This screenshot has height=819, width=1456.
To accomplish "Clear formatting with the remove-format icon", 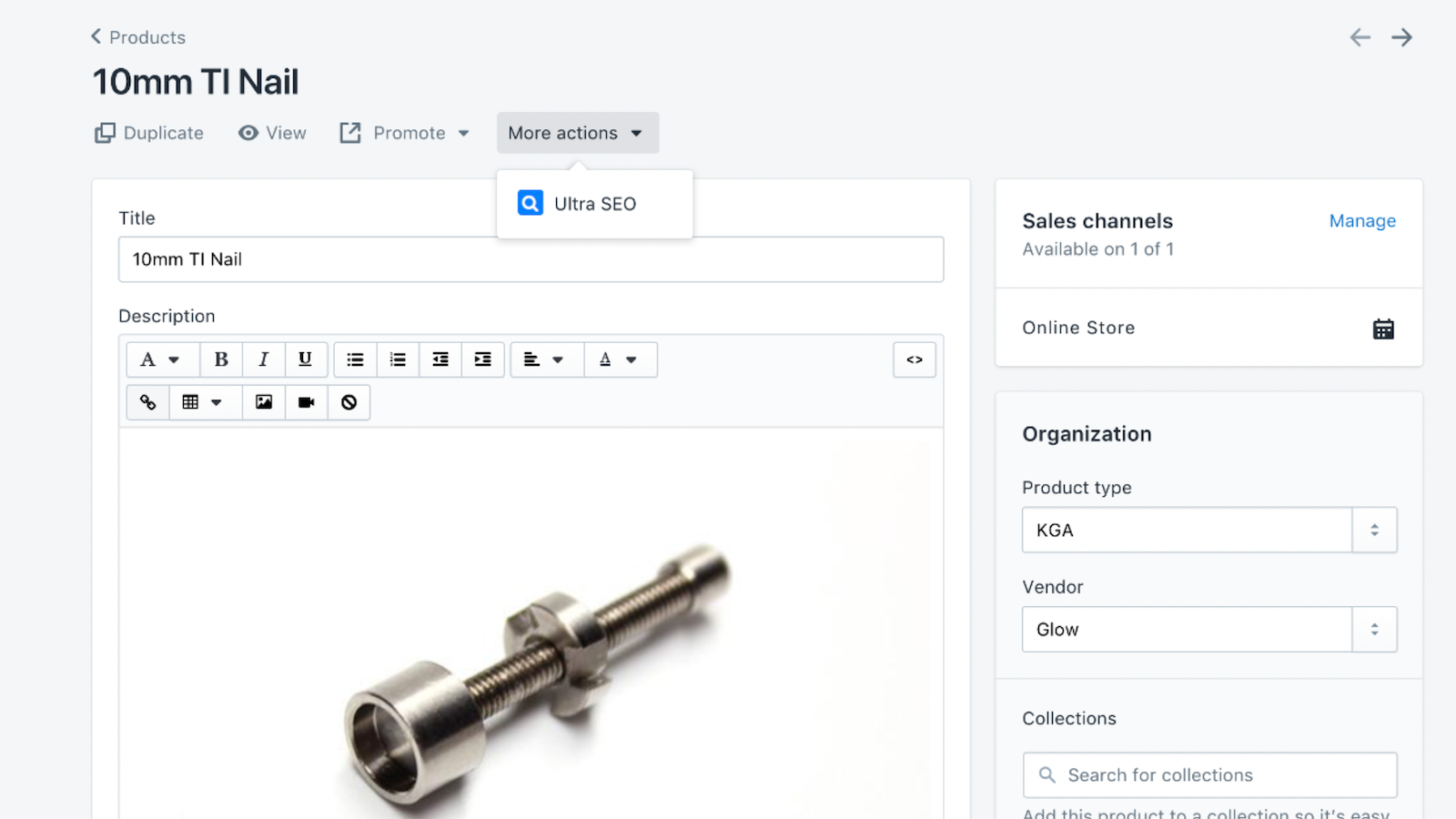I will (x=349, y=402).
